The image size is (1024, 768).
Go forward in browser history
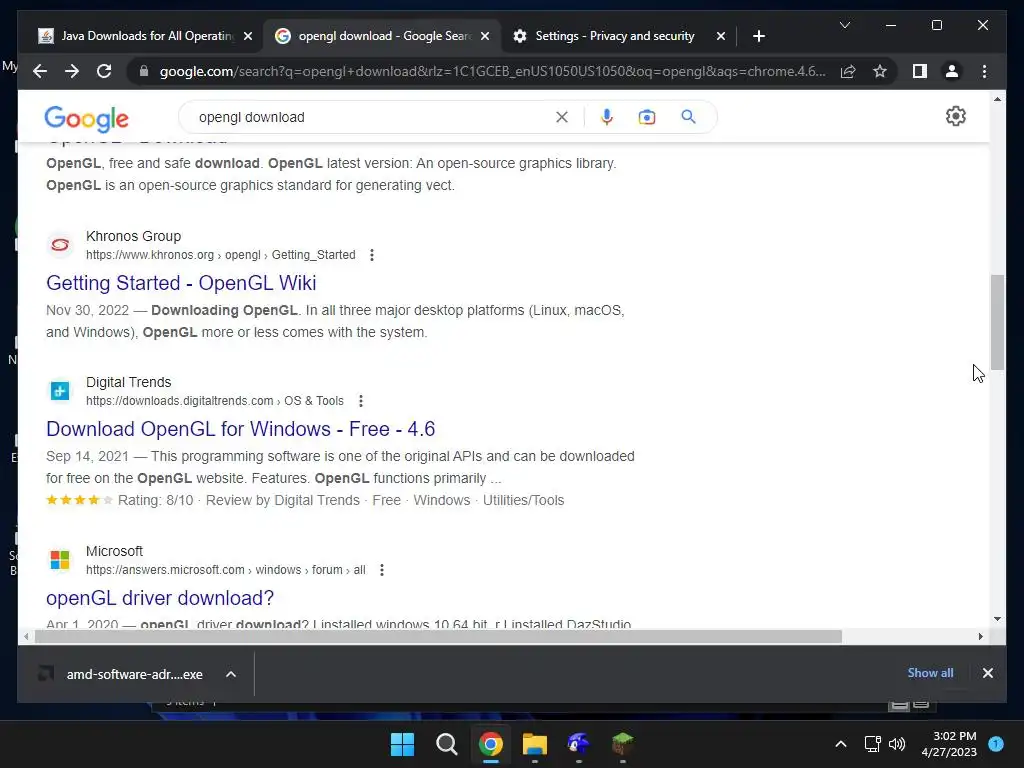72,71
